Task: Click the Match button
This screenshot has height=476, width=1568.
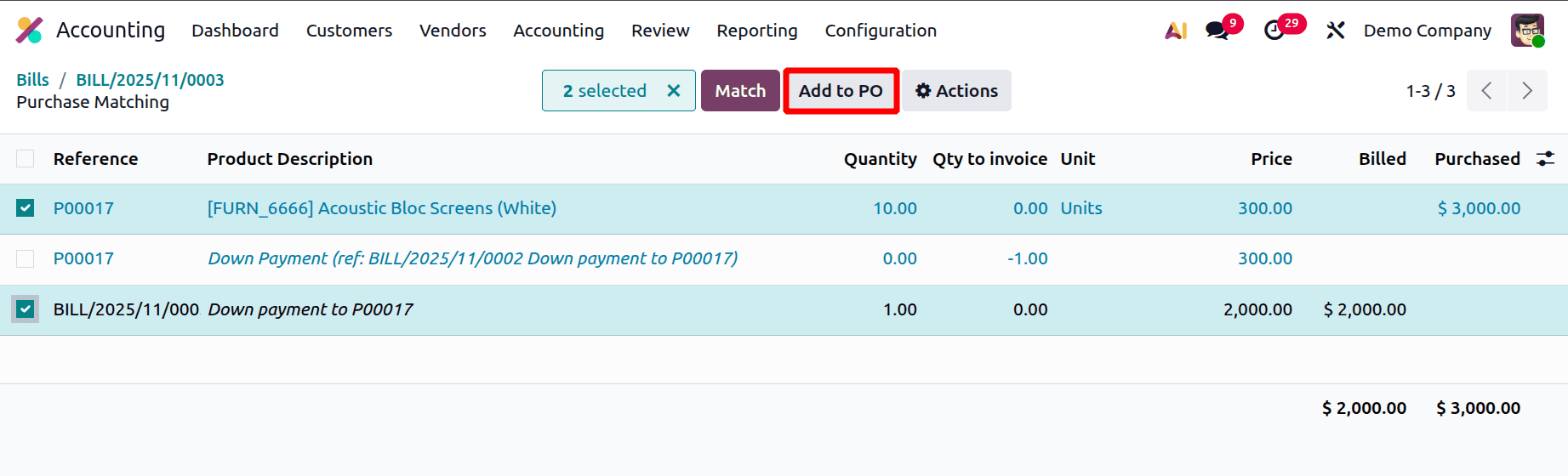Action: tap(740, 91)
